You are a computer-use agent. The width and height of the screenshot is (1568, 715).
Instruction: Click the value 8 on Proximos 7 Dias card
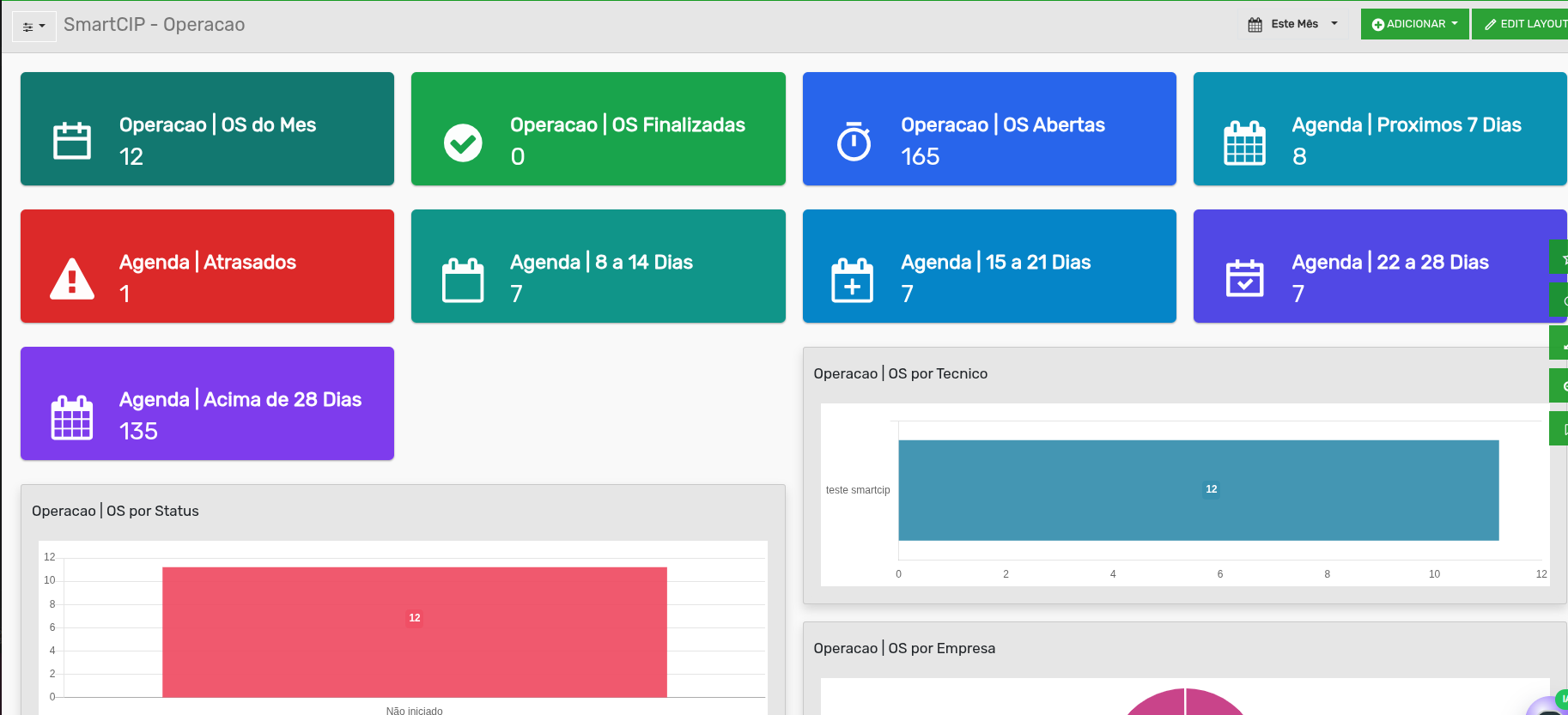1300,157
